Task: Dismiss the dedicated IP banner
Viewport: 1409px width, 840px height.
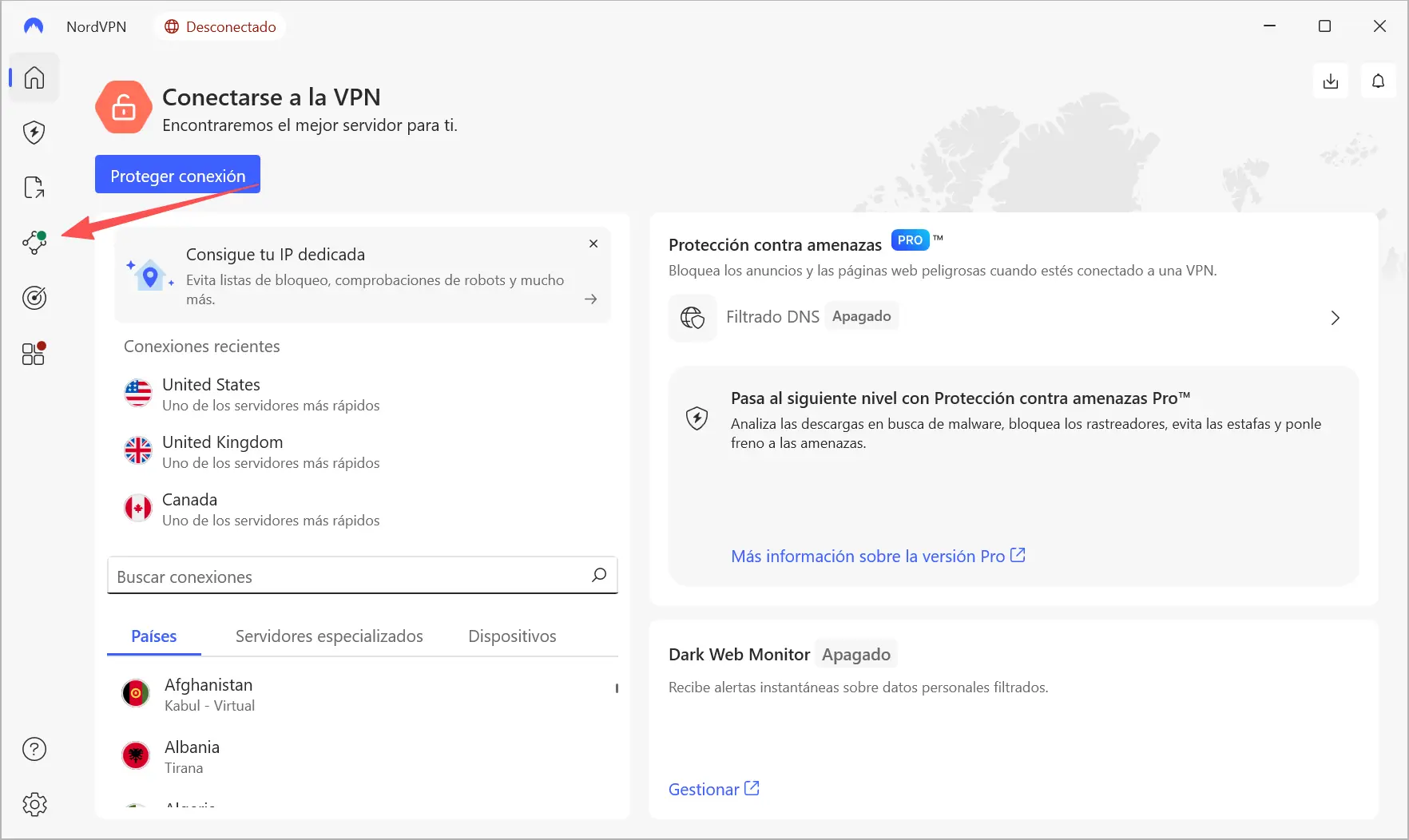Action: point(593,244)
